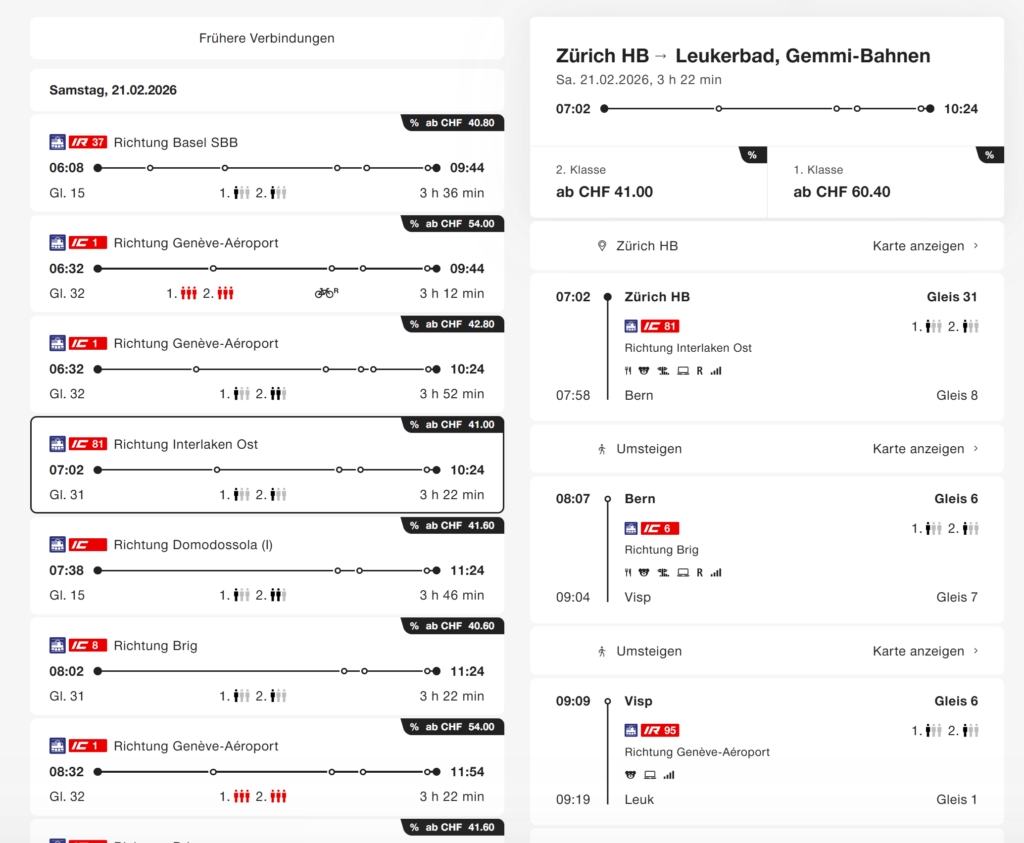Click the walking icon for the Bern transfer
Screen dimensions: 1024x843
(601, 449)
